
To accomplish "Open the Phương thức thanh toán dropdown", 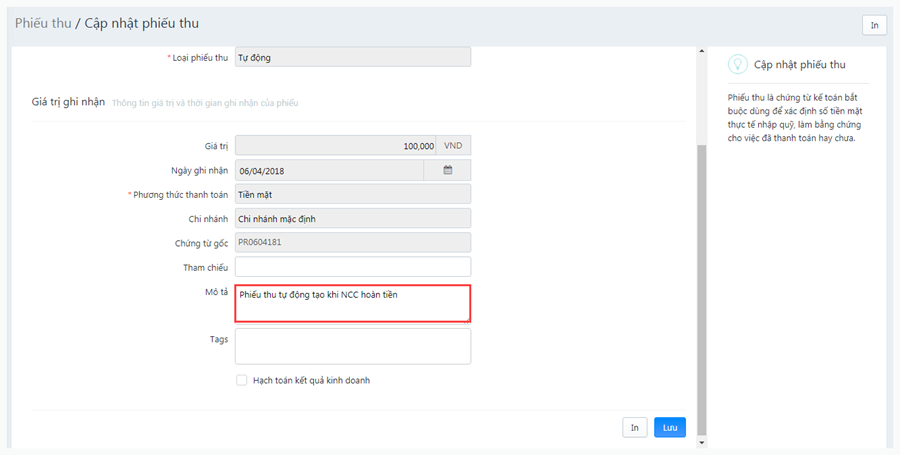I will 353,195.
